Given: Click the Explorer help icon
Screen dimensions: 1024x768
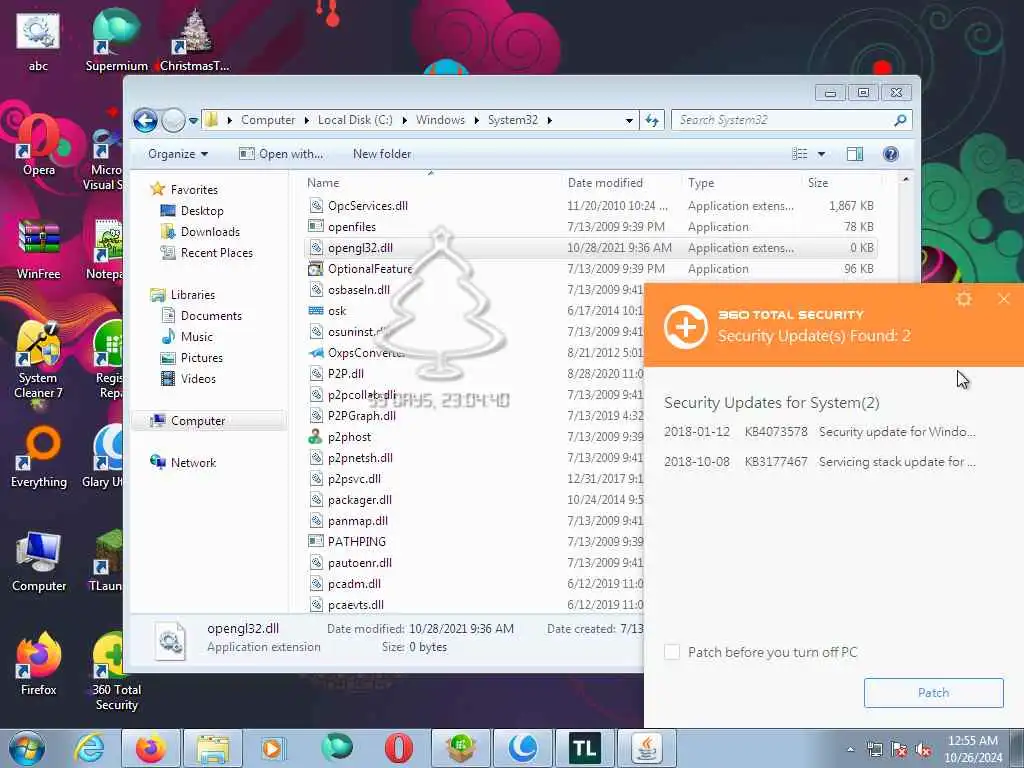Looking at the screenshot, I should click(x=891, y=154).
